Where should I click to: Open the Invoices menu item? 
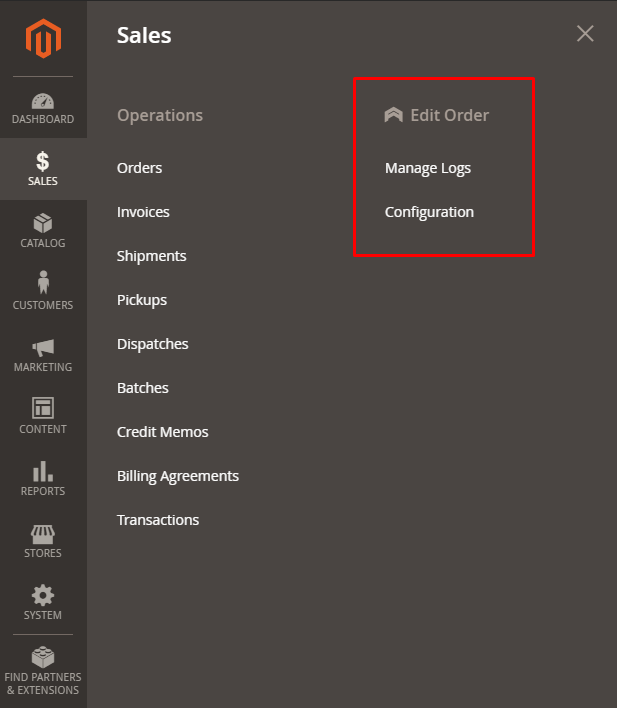click(x=143, y=212)
